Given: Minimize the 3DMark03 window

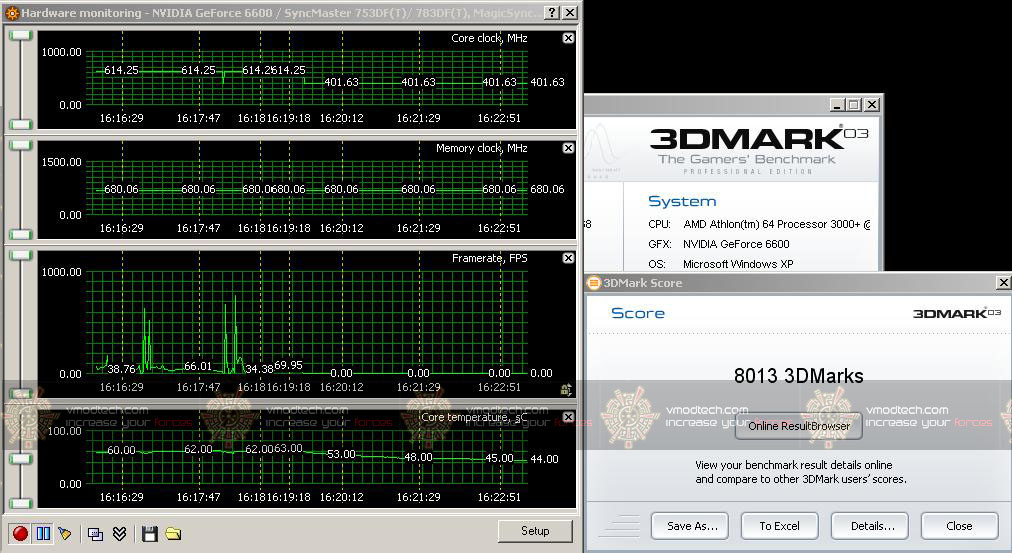Looking at the screenshot, I should [837, 105].
